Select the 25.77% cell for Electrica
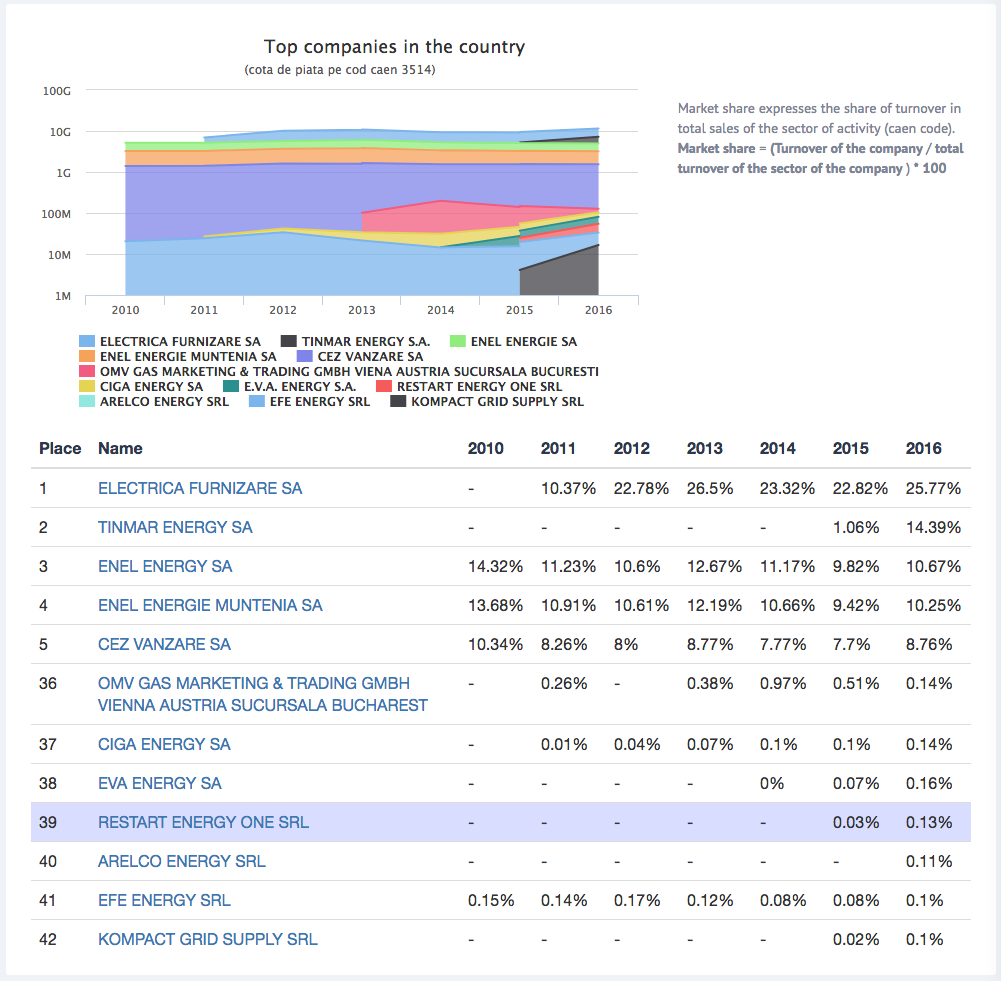The width and height of the screenshot is (1001, 981). click(933, 488)
